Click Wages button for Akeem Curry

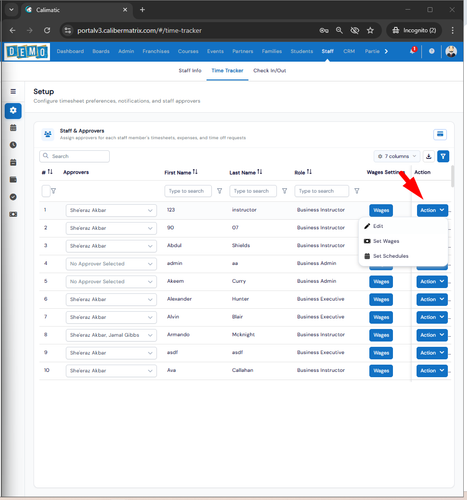[x=381, y=282]
